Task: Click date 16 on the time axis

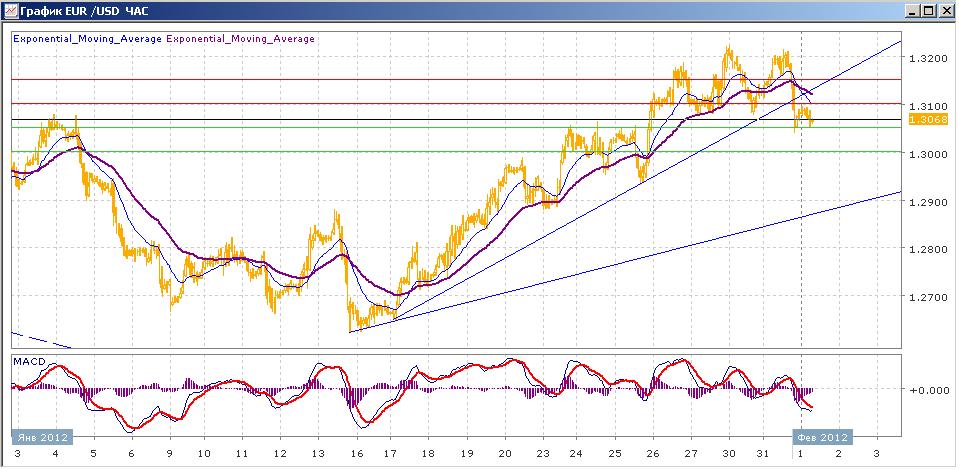Action: (x=357, y=454)
